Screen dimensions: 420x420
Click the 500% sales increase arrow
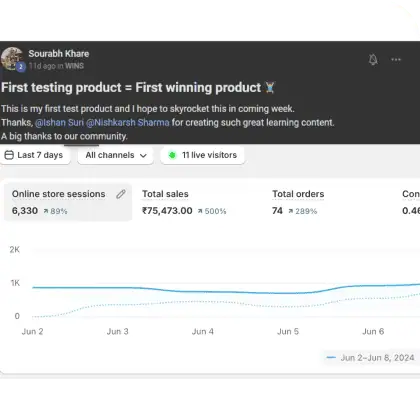pos(200,211)
